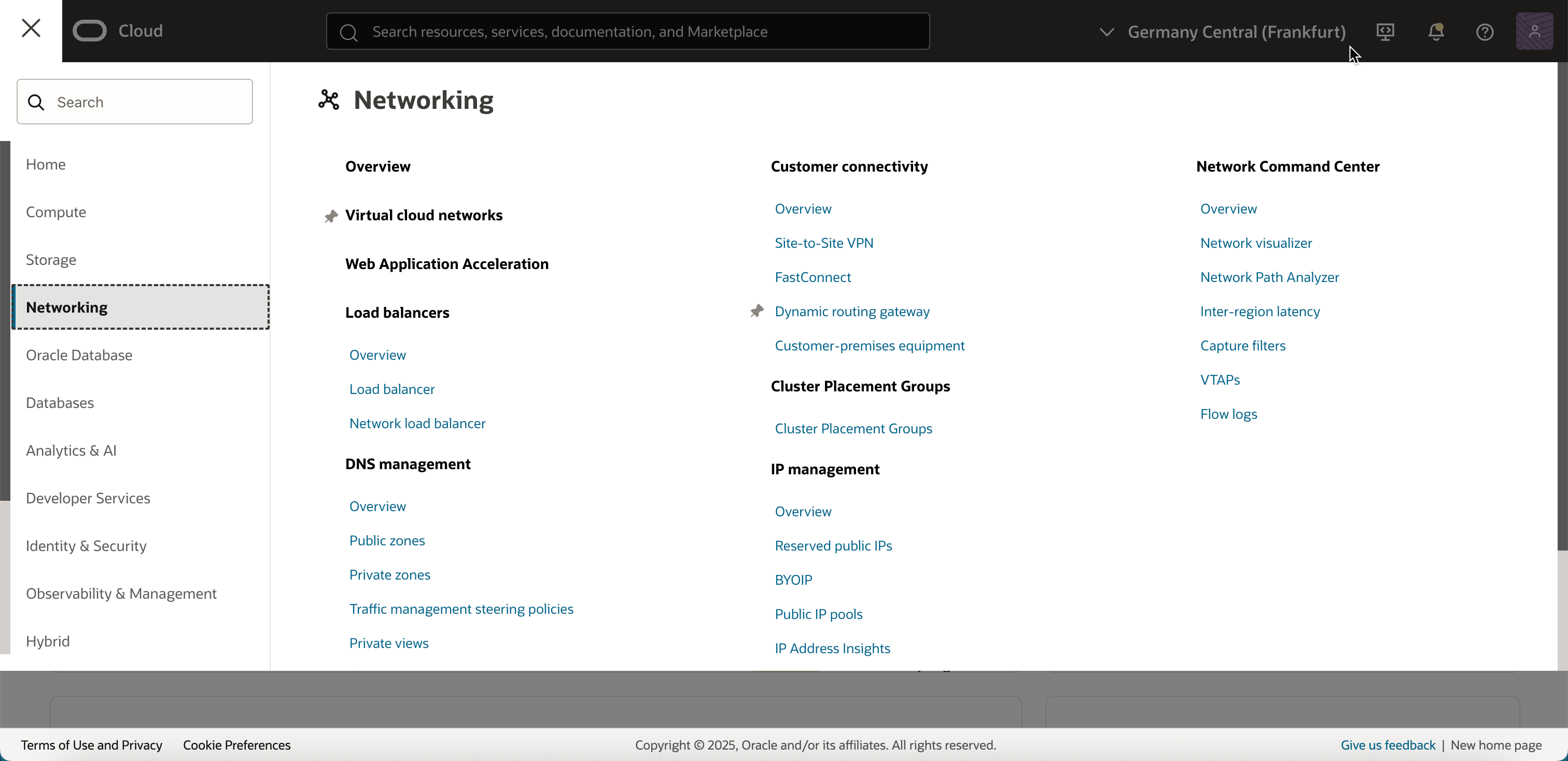Open the Cloud Shell developer tools icon
This screenshot has width=1568, height=761.
point(1385,32)
